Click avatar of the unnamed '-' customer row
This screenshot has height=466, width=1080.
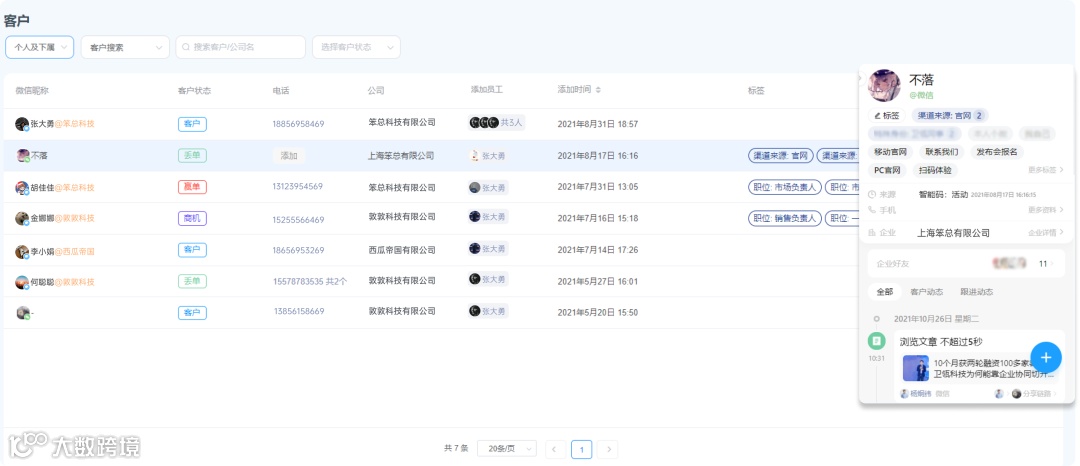click(x=23, y=313)
